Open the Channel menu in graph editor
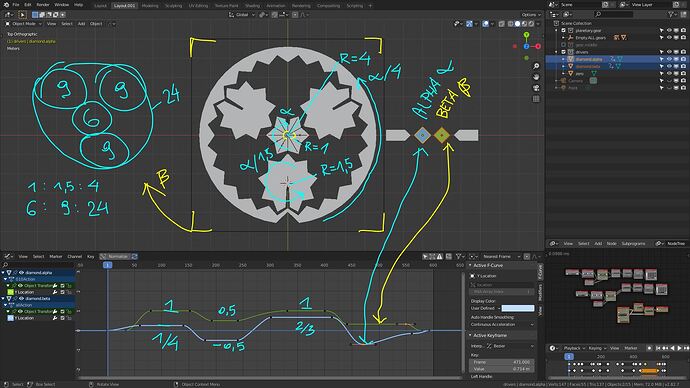 [x=74, y=256]
